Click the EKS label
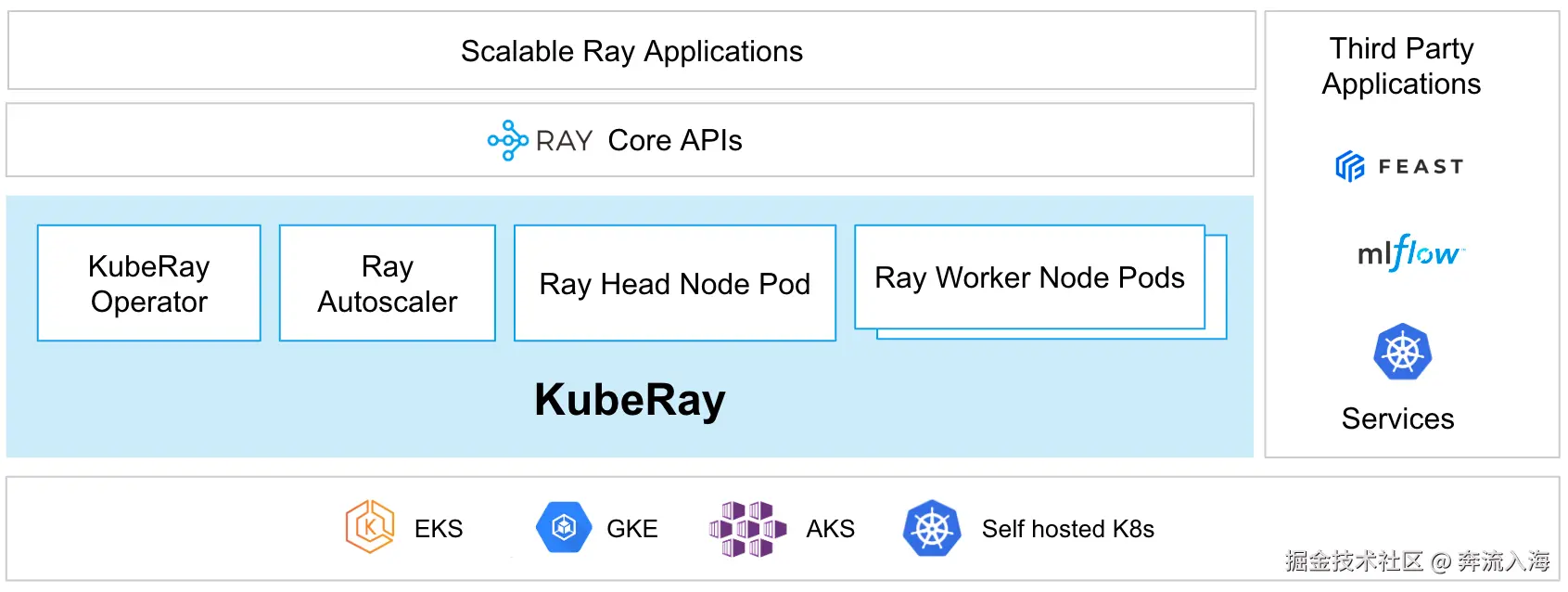The image size is (1568, 592). coord(439,529)
